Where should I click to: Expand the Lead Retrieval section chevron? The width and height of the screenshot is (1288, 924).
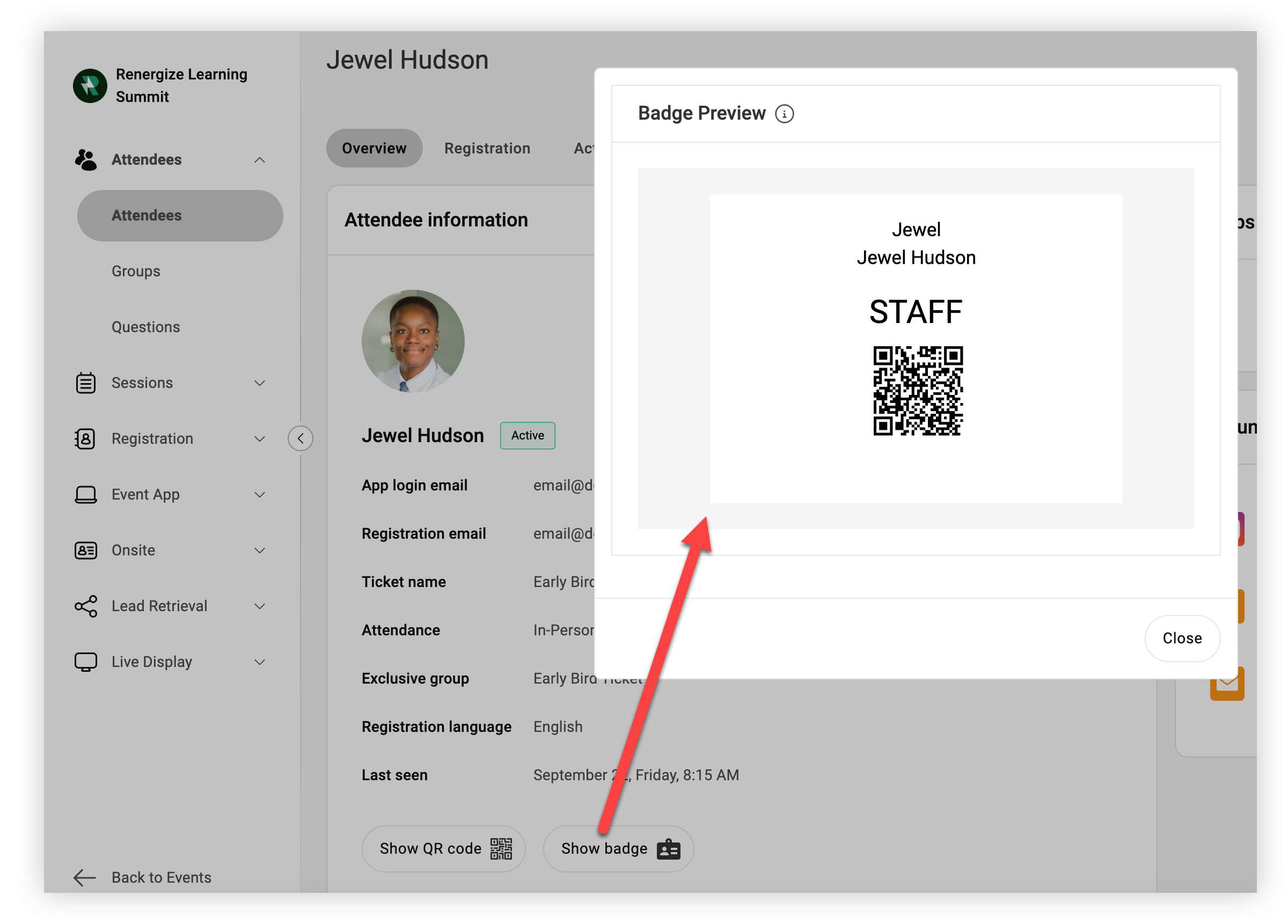click(x=260, y=606)
